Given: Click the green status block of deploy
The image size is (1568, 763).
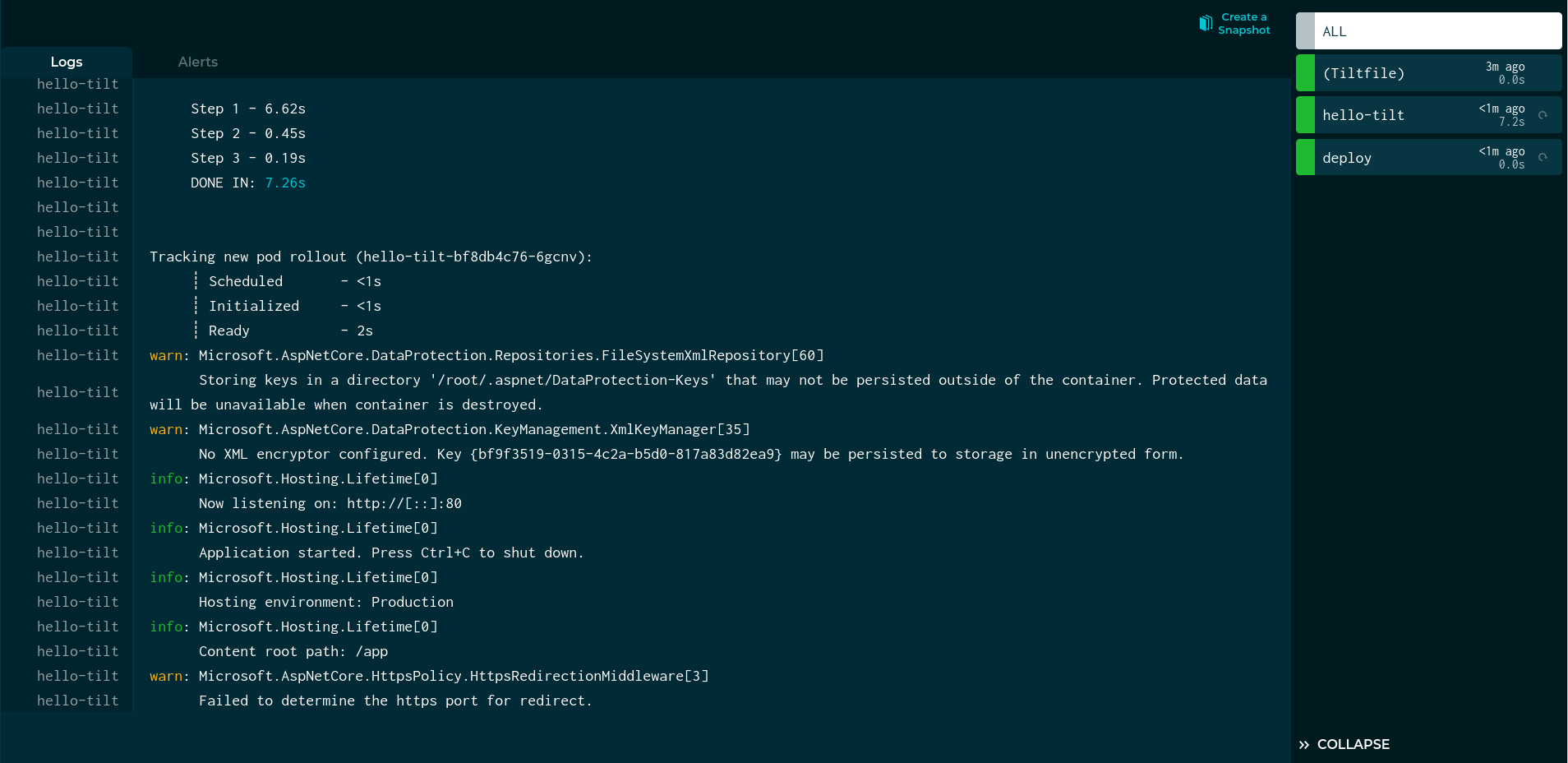Looking at the screenshot, I should pos(1305,158).
